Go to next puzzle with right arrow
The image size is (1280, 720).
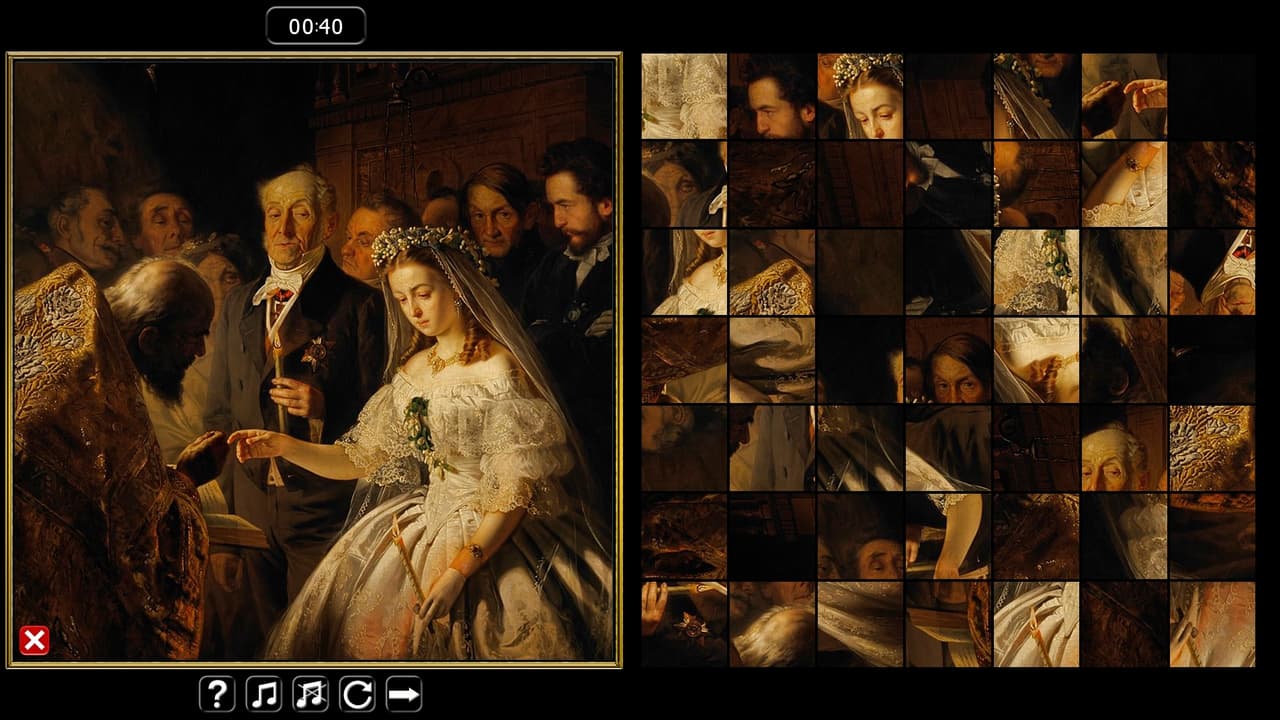coord(404,693)
